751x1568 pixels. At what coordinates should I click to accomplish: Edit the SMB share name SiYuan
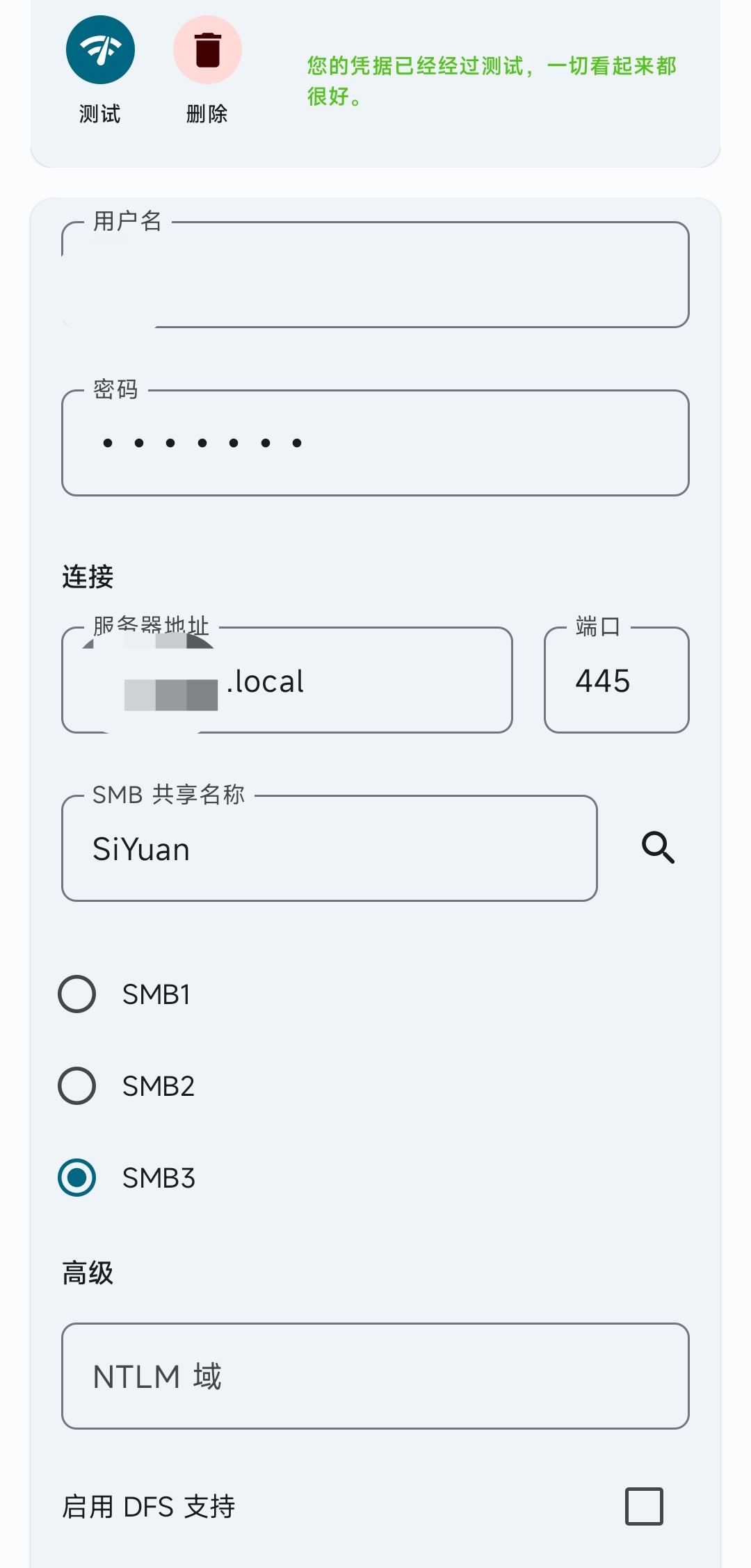point(330,849)
